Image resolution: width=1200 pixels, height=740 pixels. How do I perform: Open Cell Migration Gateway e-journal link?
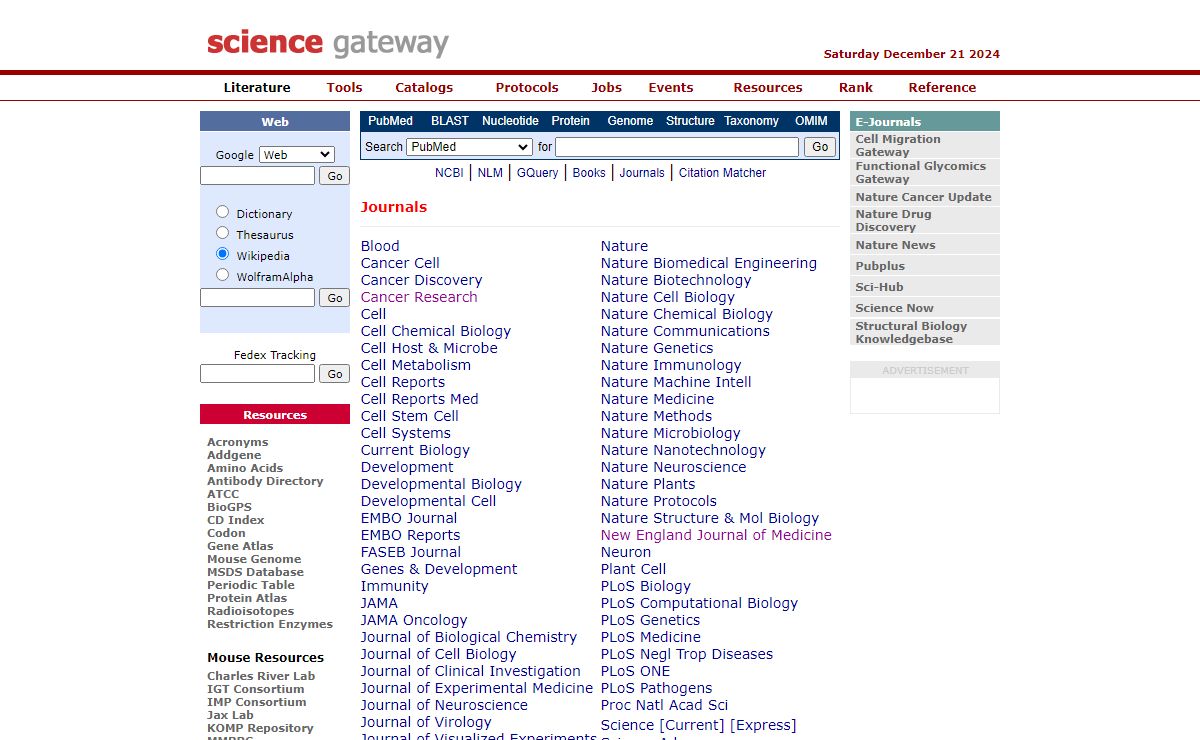[x=898, y=145]
